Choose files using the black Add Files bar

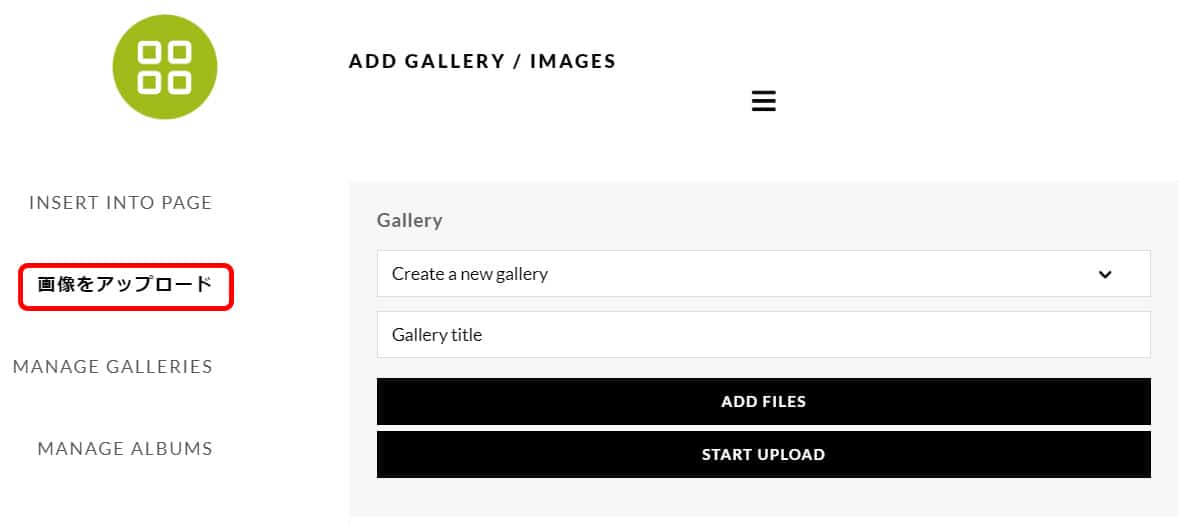pyautogui.click(x=763, y=402)
